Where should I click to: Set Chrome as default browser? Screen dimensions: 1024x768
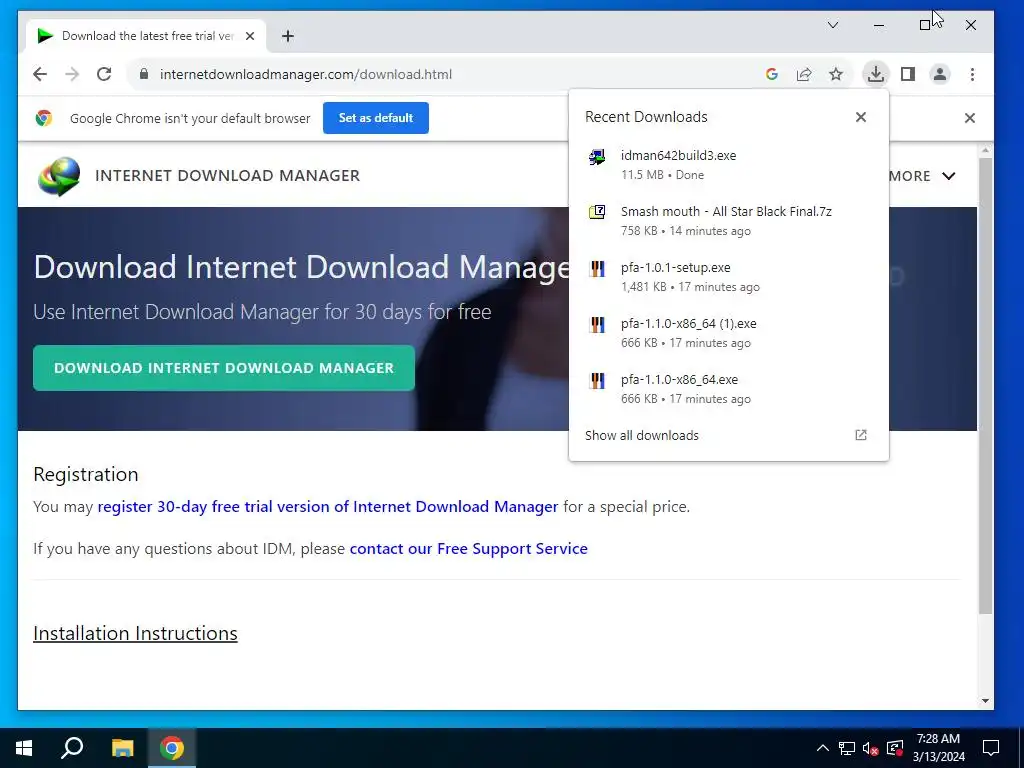click(x=376, y=118)
